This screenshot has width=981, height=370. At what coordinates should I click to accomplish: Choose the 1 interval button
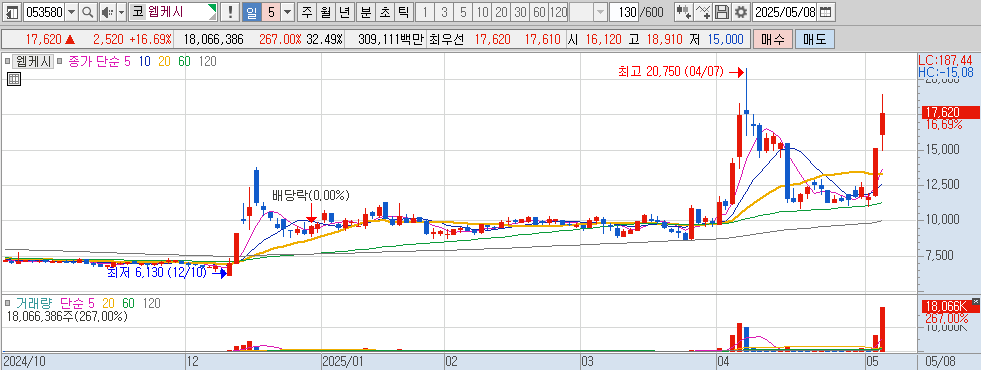point(425,12)
